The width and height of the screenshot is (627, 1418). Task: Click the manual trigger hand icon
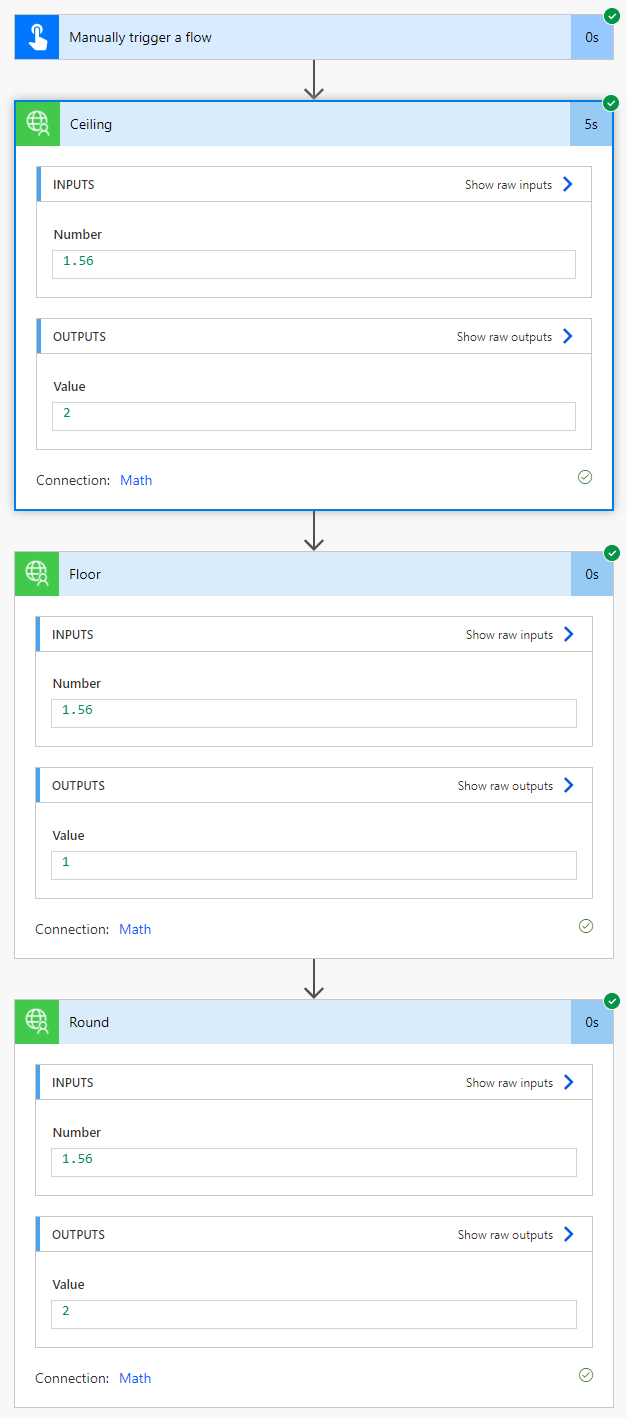[37, 38]
